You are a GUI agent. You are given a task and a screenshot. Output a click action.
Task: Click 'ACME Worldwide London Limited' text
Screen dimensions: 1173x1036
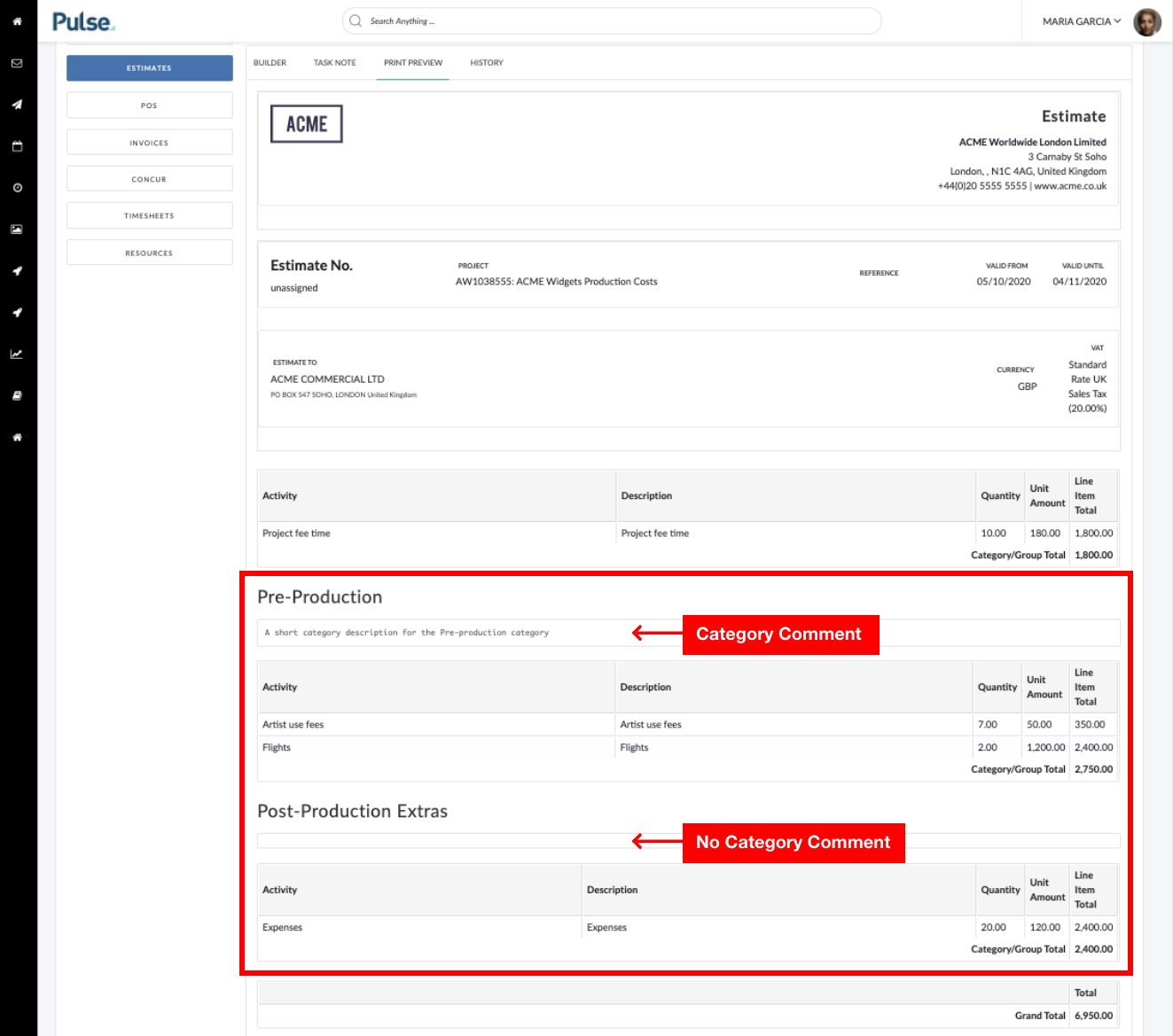click(1032, 142)
